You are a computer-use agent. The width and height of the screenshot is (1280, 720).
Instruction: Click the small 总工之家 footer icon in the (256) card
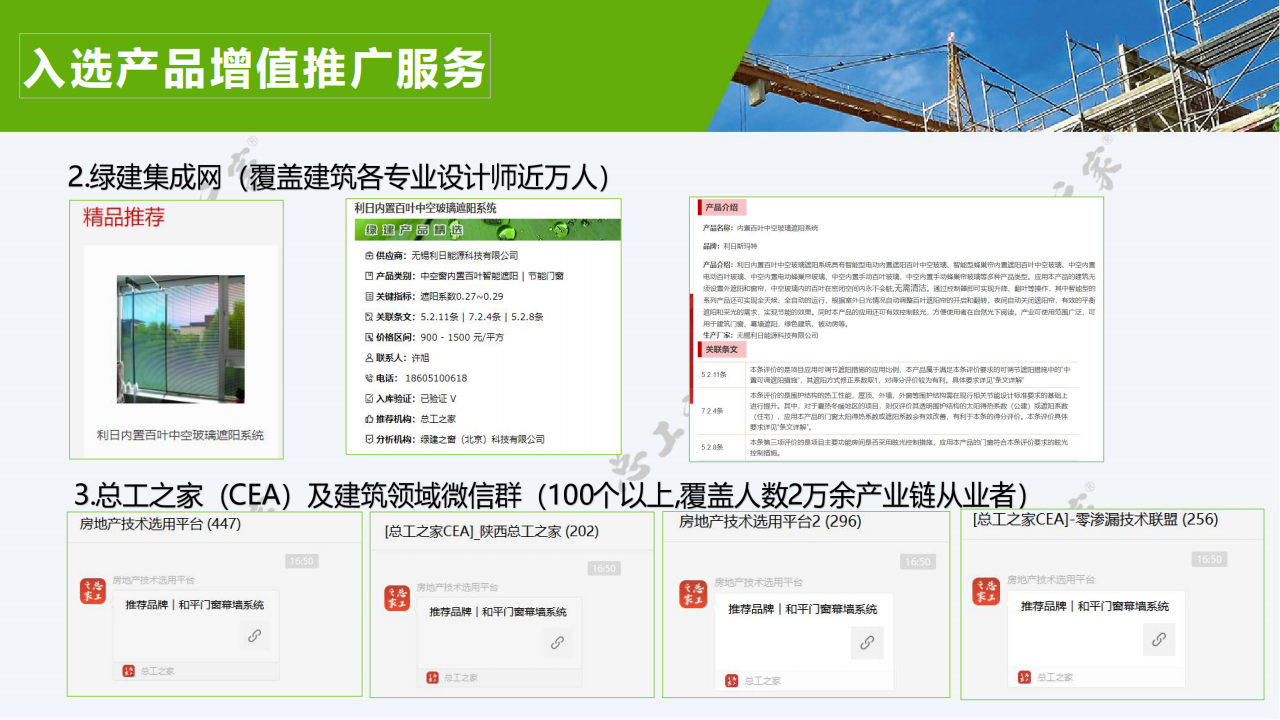tap(1025, 677)
